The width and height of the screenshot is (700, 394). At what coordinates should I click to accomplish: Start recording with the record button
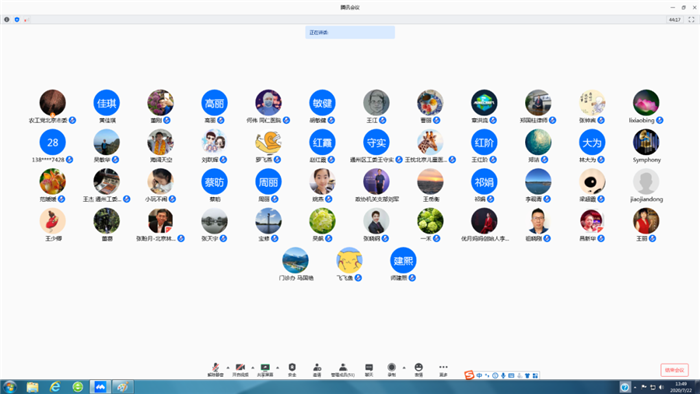point(392,369)
